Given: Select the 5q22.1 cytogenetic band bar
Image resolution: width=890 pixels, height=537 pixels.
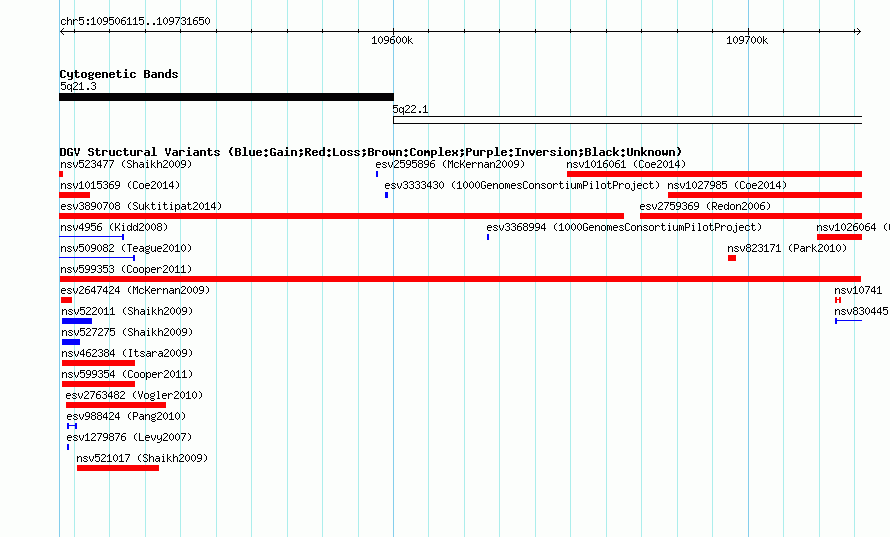Looking at the screenshot, I should [627, 120].
